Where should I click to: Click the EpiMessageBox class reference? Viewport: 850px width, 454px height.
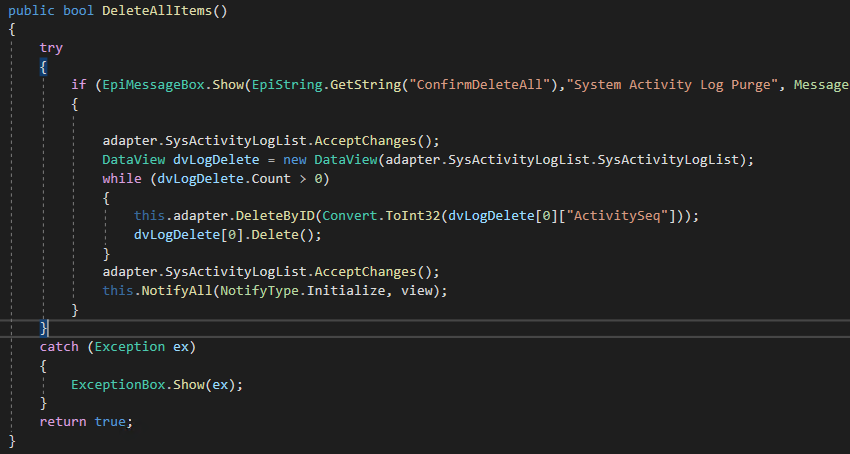click(x=153, y=85)
